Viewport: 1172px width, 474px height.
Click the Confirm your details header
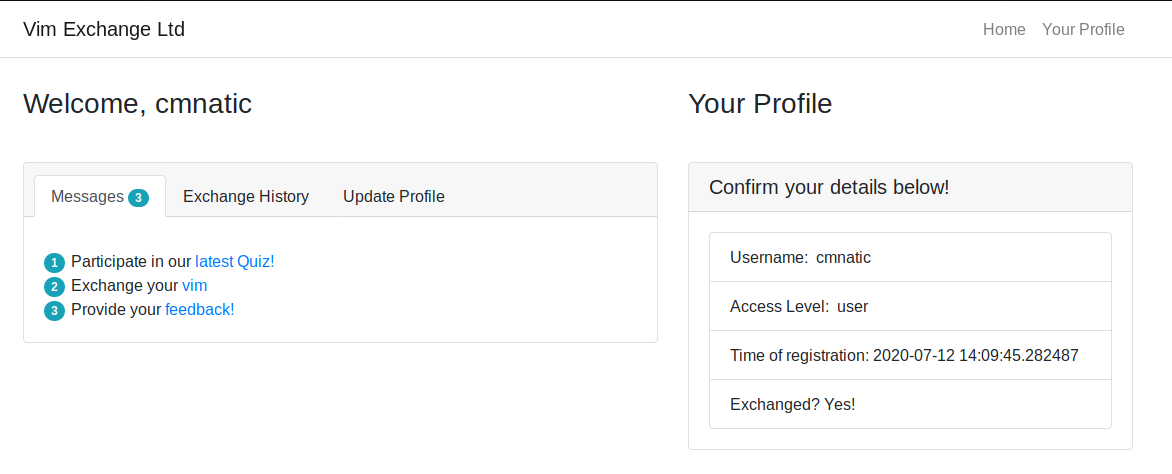(829, 187)
